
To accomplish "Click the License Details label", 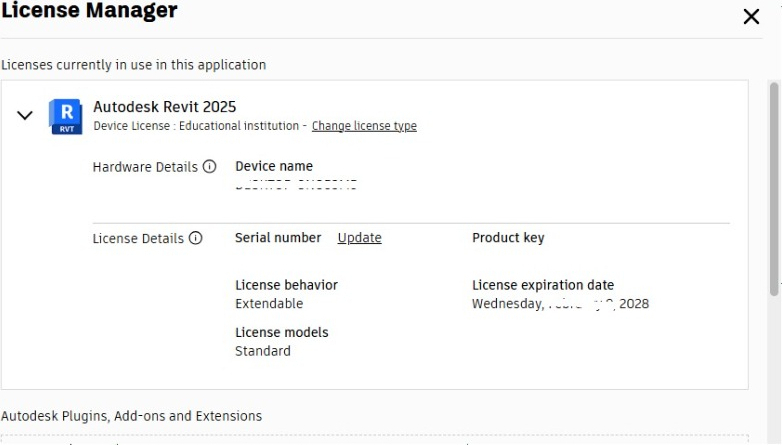I will pos(138,238).
